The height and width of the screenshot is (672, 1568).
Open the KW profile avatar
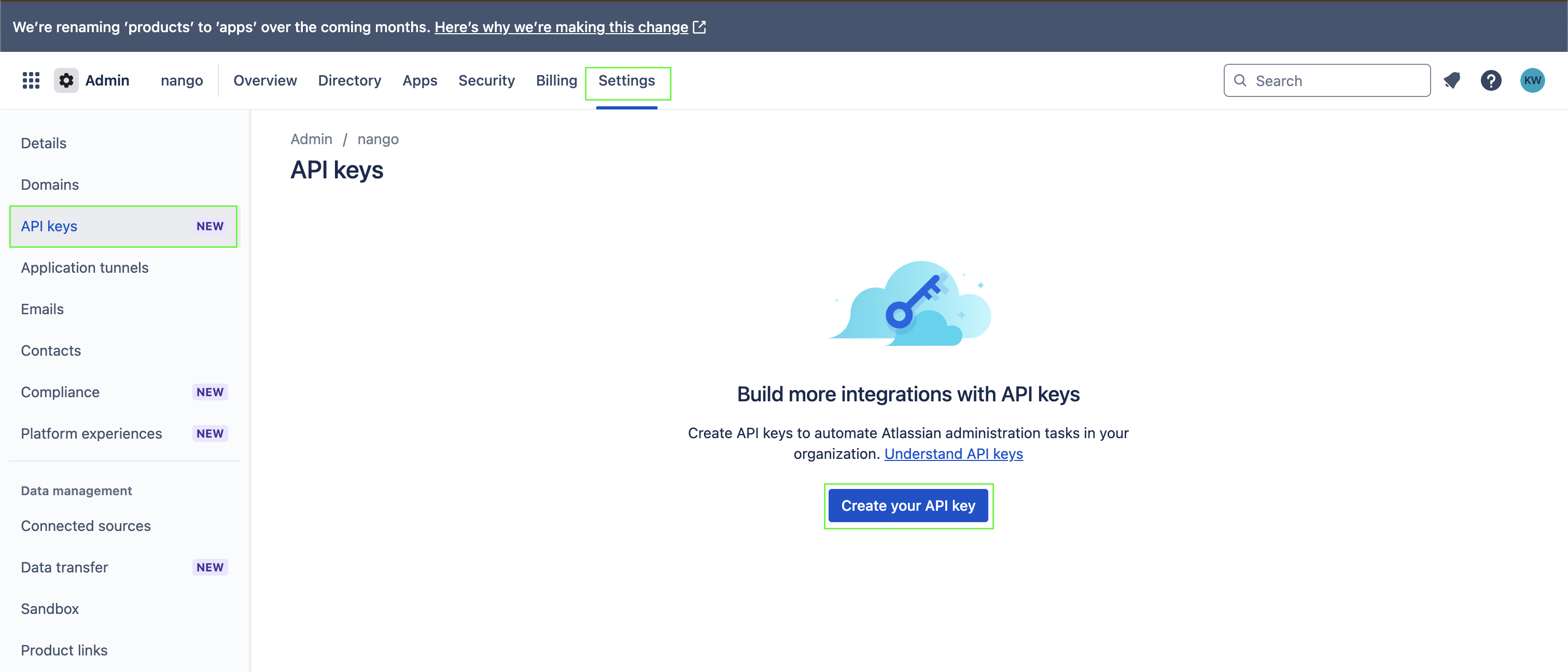pos(1532,80)
